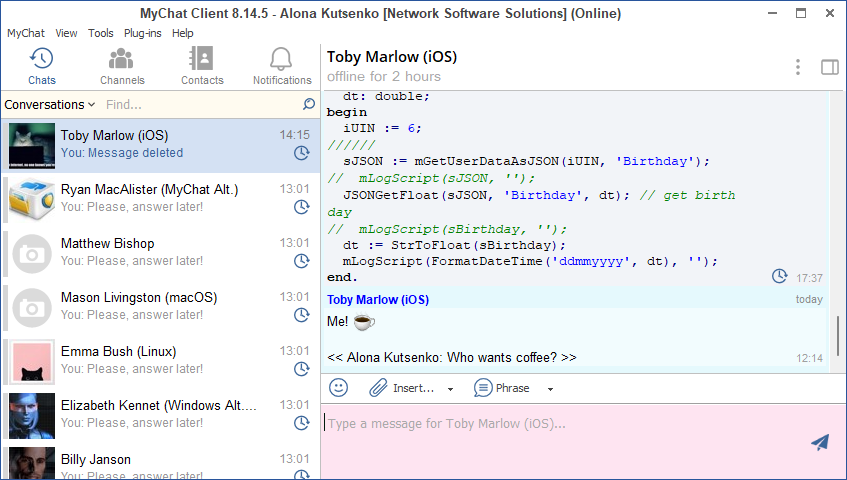Viewport: 847px width, 480px height.
Task: Click the pending clock icon on Matthew Bishop row
Action: pos(301,261)
